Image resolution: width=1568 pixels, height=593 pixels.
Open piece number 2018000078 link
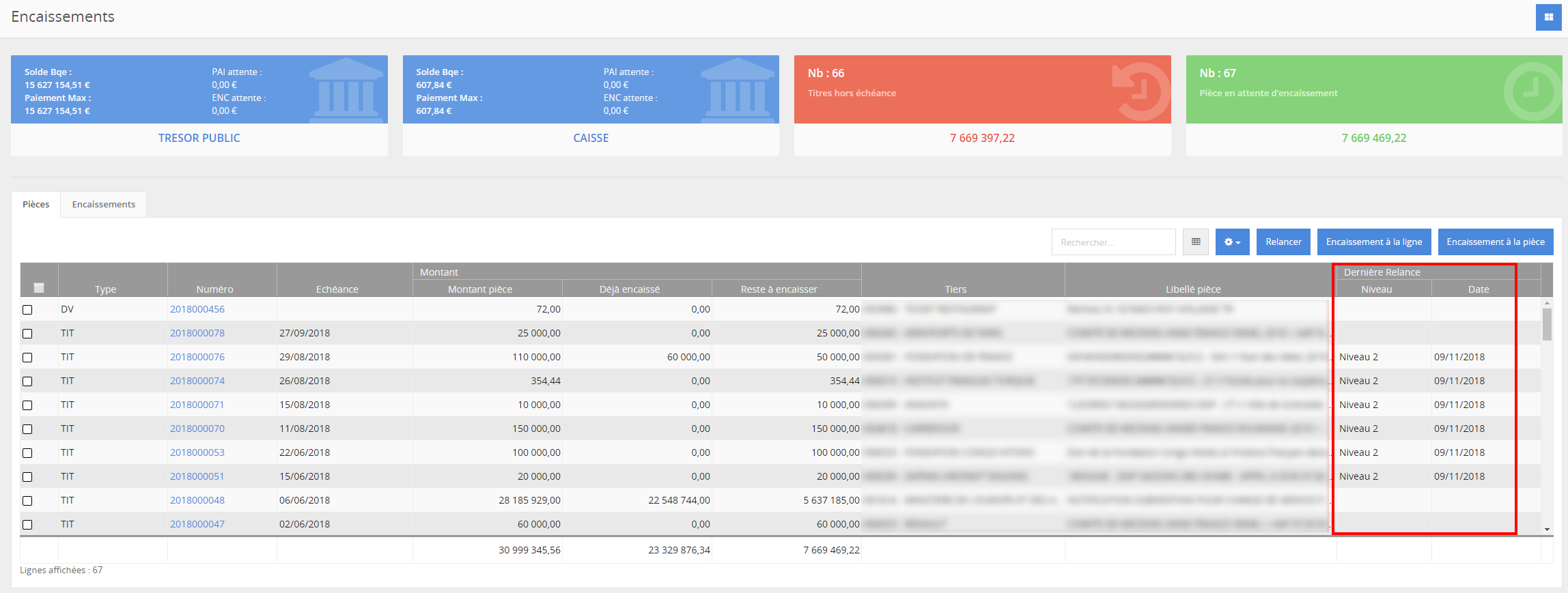(x=197, y=333)
